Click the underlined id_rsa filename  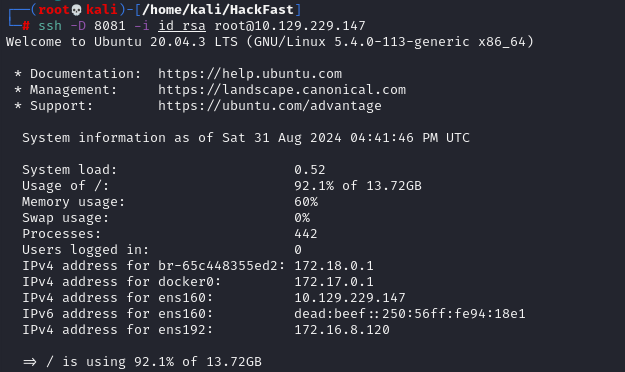(x=182, y=26)
